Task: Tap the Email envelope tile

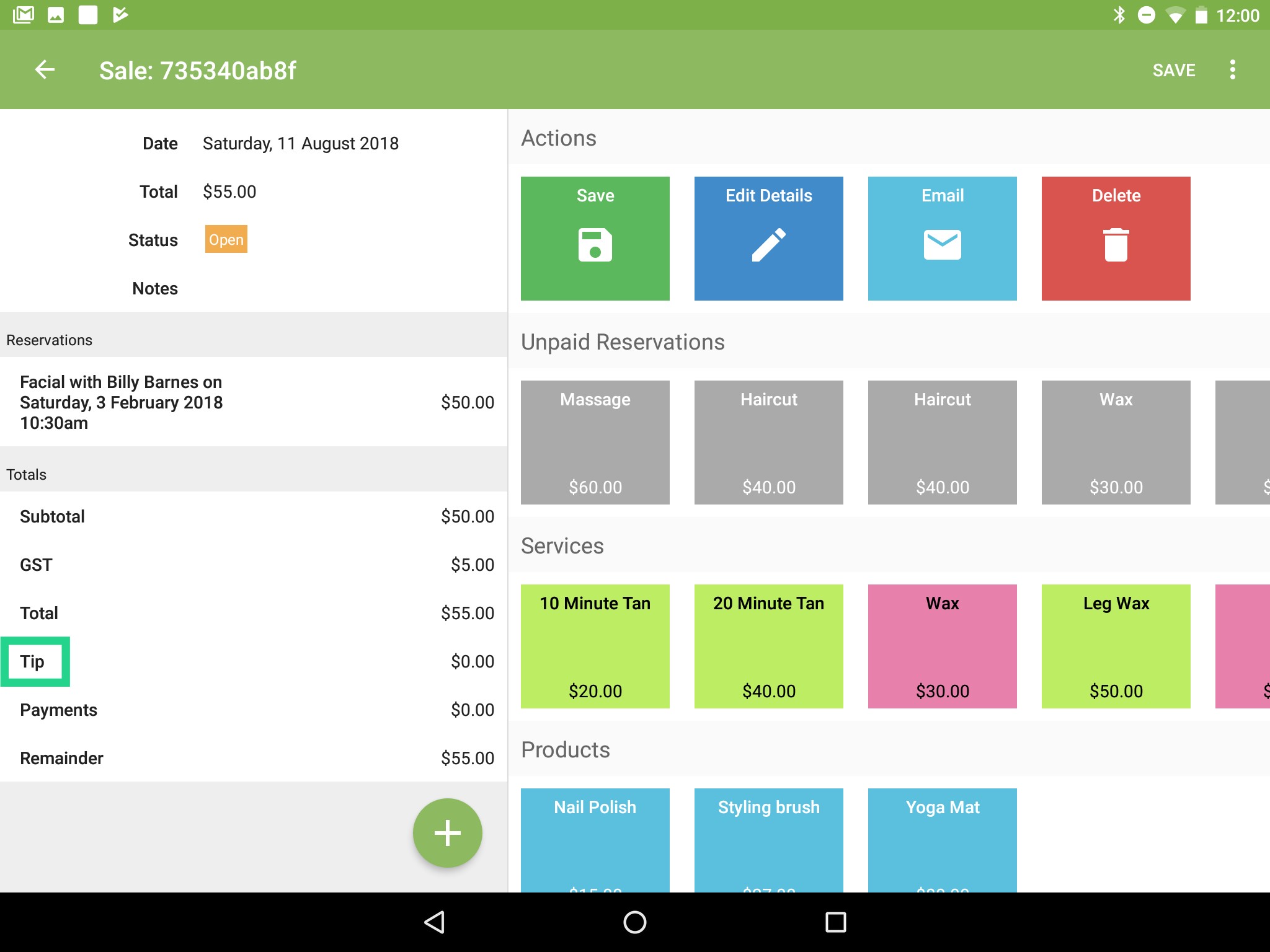Action: (x=942, y=239)
